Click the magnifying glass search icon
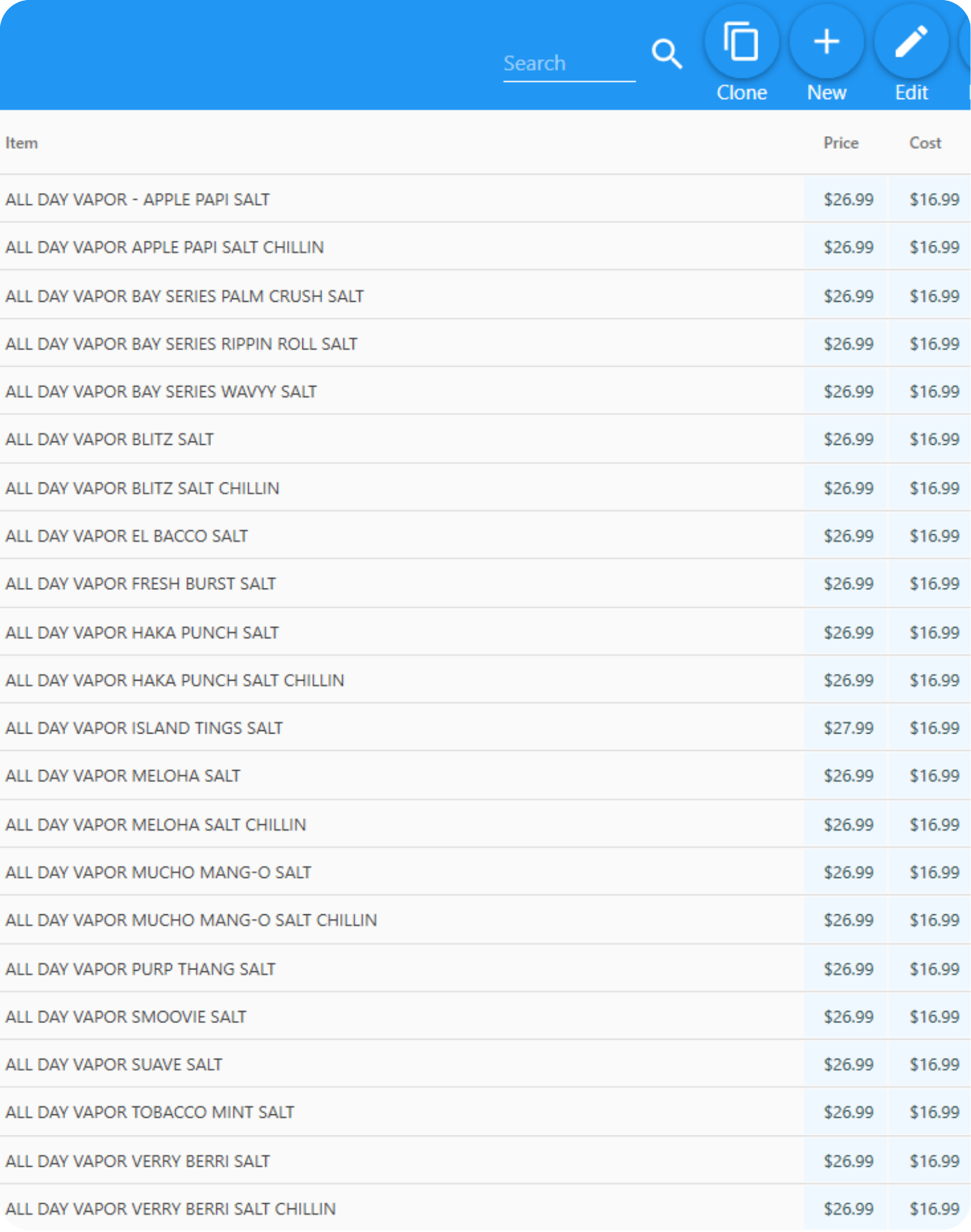971x1232 pixels. pyautogui.click(x=667, y=54)
